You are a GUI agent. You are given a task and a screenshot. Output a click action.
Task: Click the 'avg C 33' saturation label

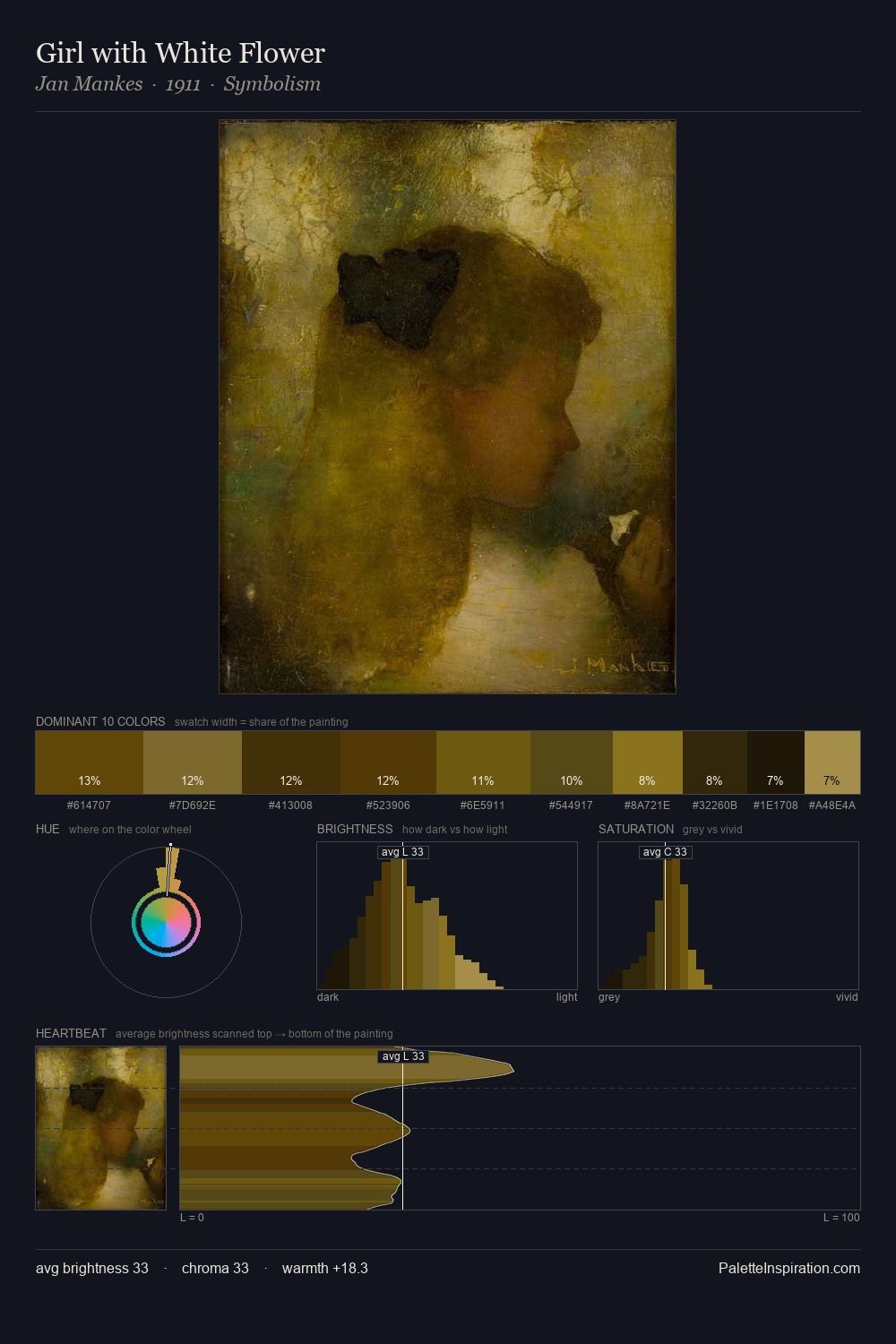click(x=665, y=852)
